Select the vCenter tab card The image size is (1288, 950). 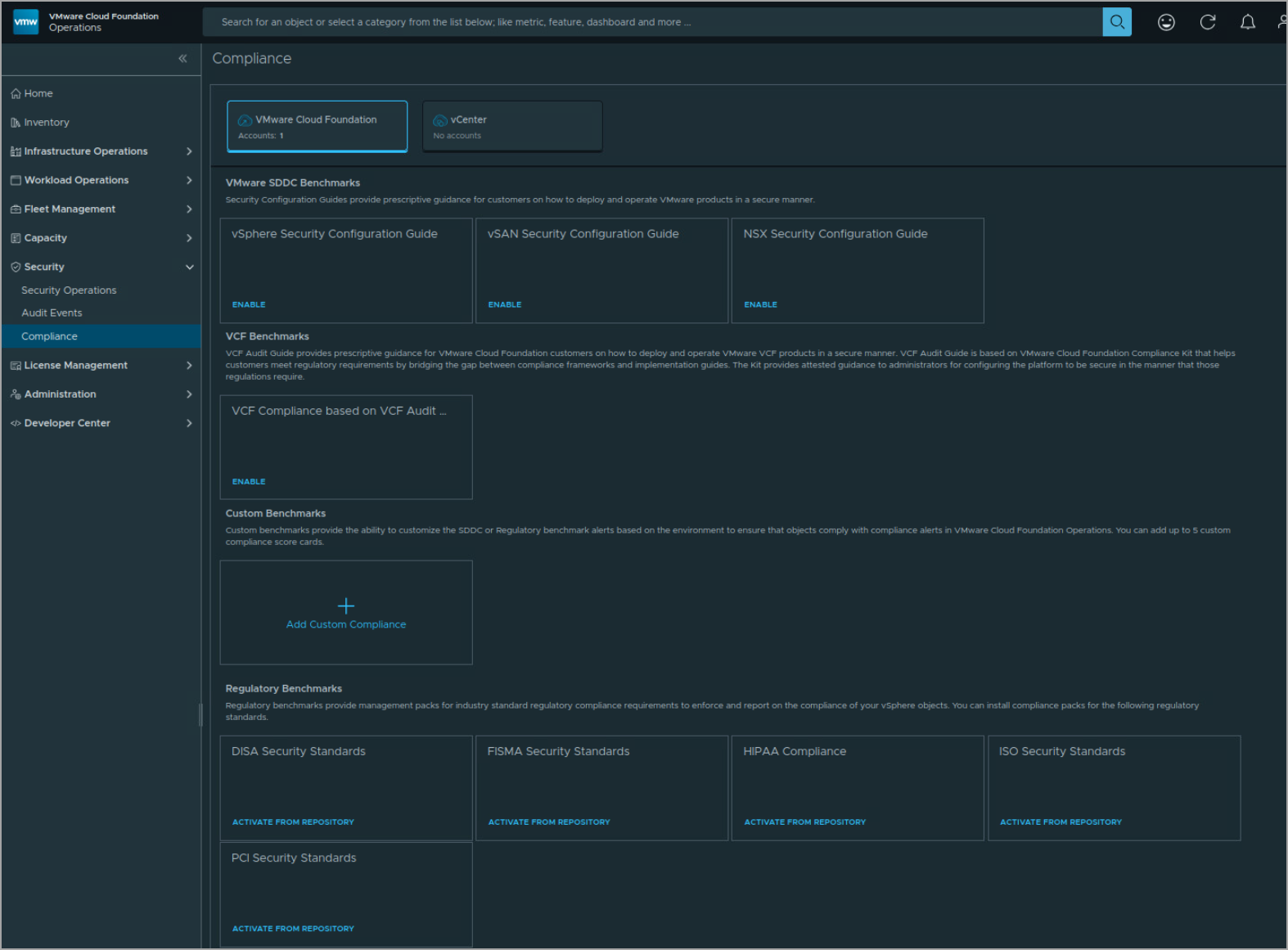pos(512,127)
